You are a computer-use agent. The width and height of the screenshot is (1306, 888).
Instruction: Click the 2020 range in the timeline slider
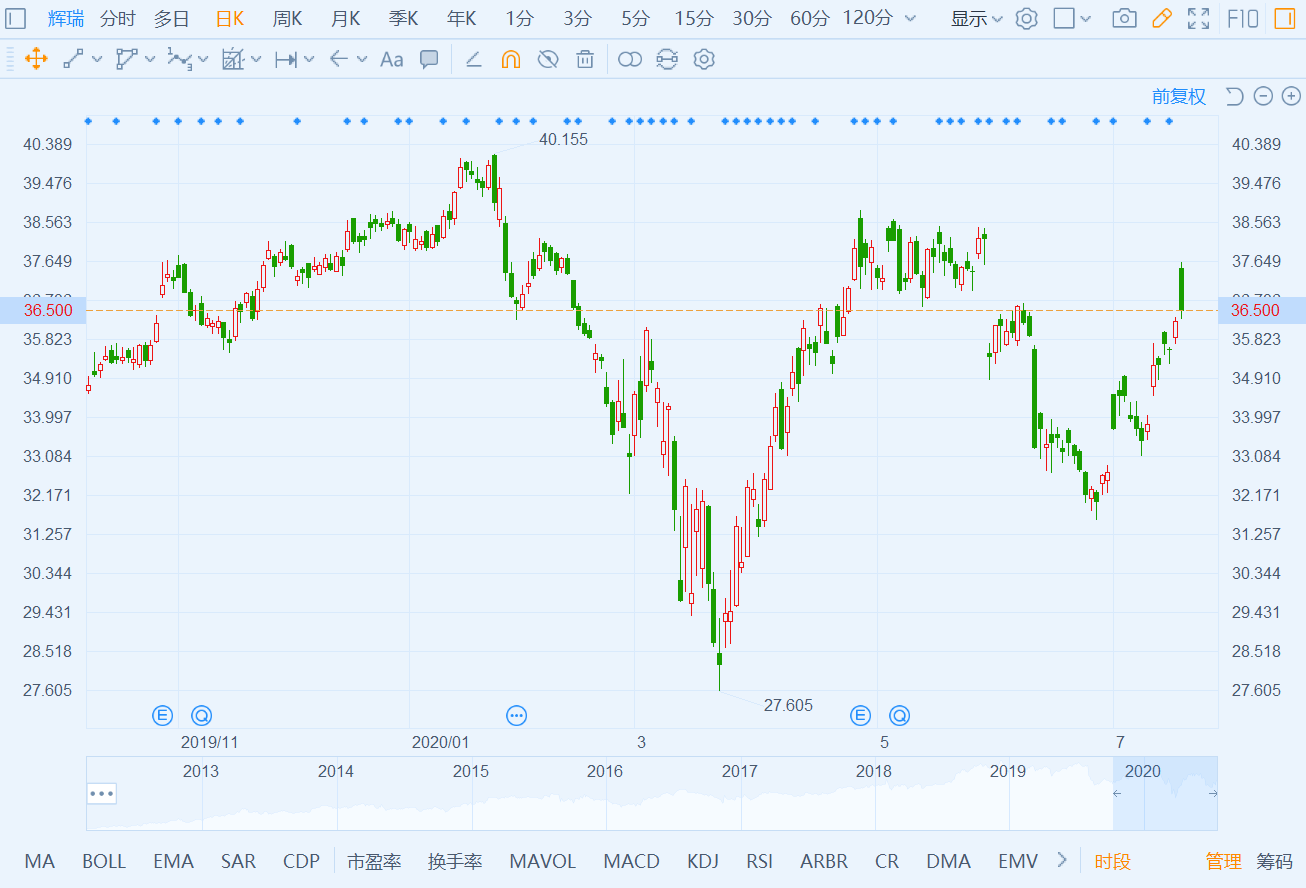point(1143,771)
